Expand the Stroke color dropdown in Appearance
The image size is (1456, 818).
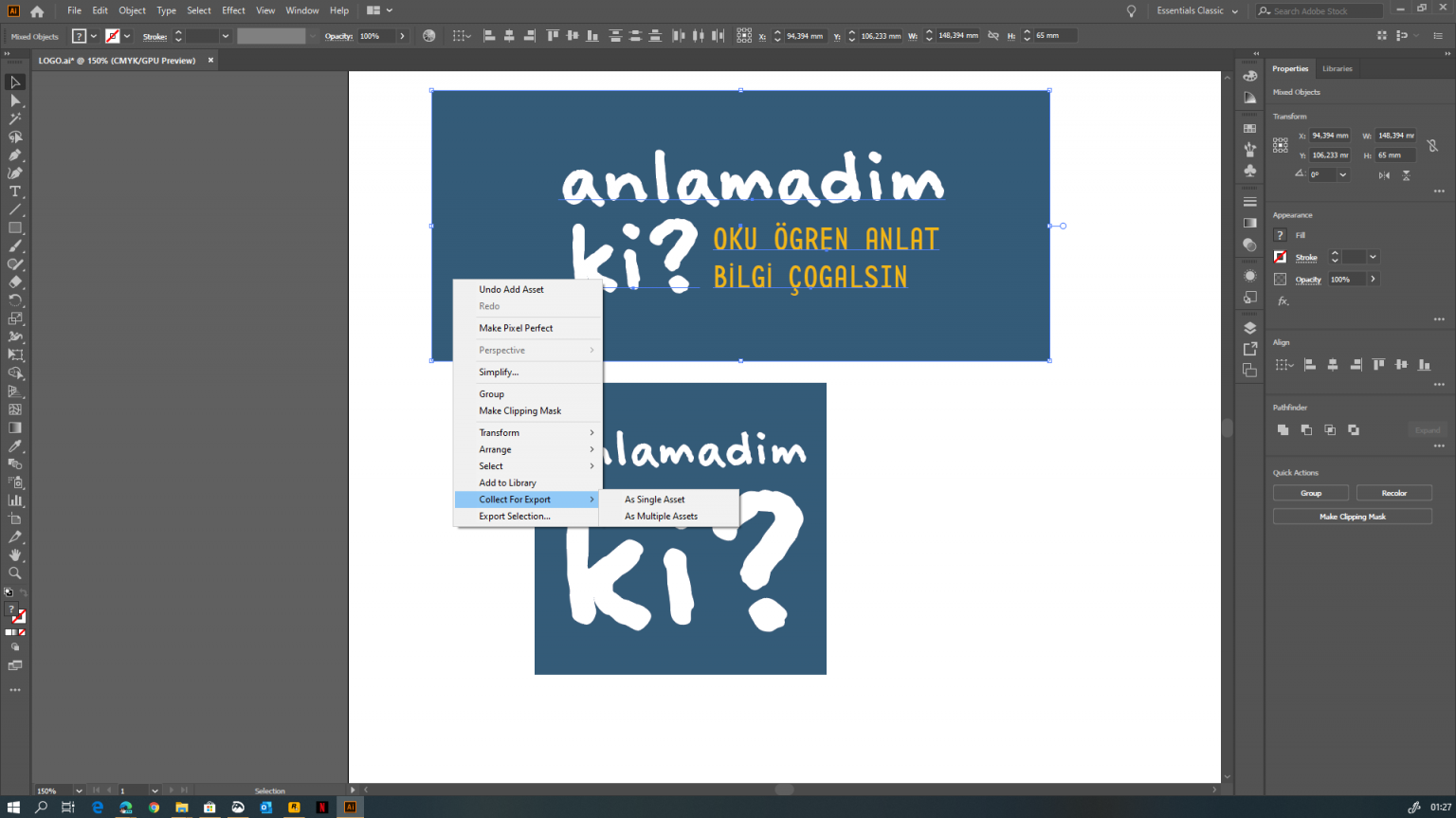(x=1372, y=257)
